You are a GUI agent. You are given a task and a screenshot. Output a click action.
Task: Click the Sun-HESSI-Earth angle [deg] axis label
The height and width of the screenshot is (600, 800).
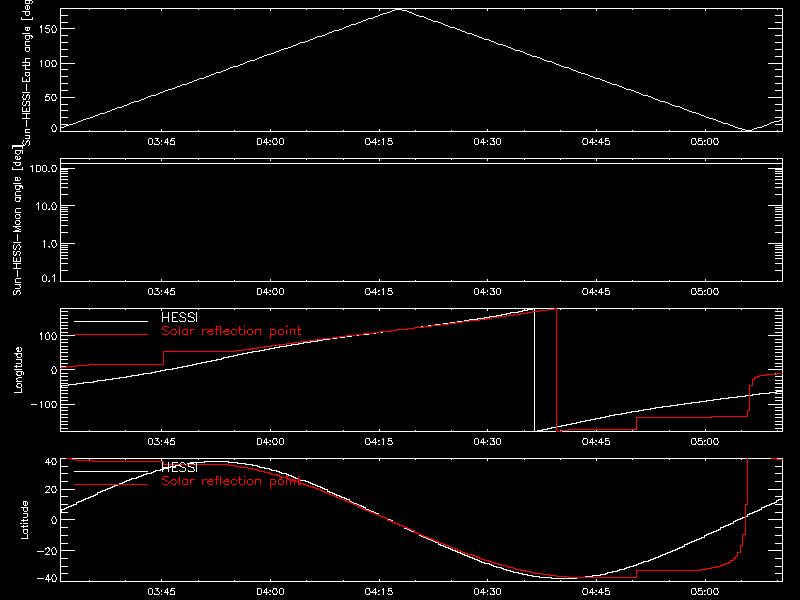[x=27, y=72]
